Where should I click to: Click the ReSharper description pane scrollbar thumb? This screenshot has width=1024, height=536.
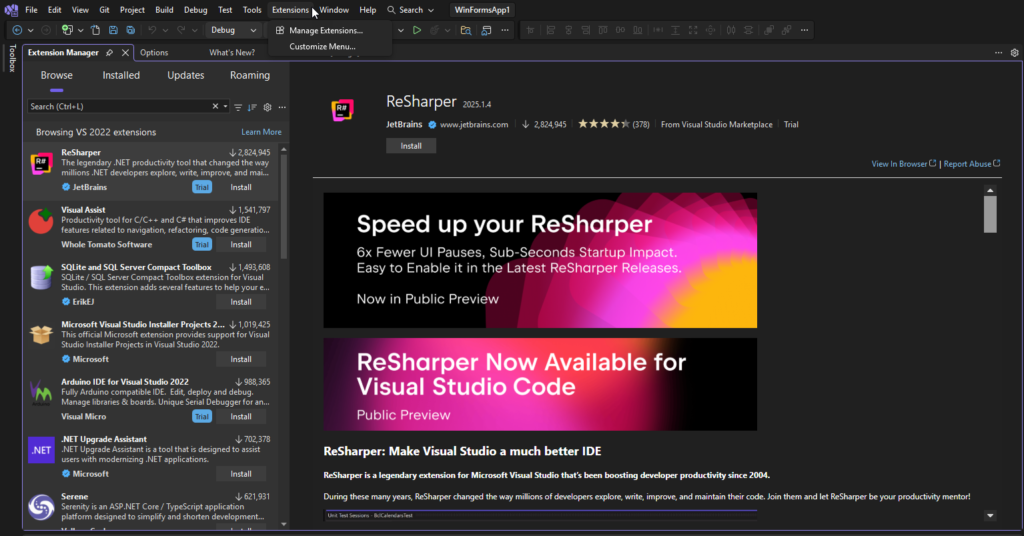(990, 214)
